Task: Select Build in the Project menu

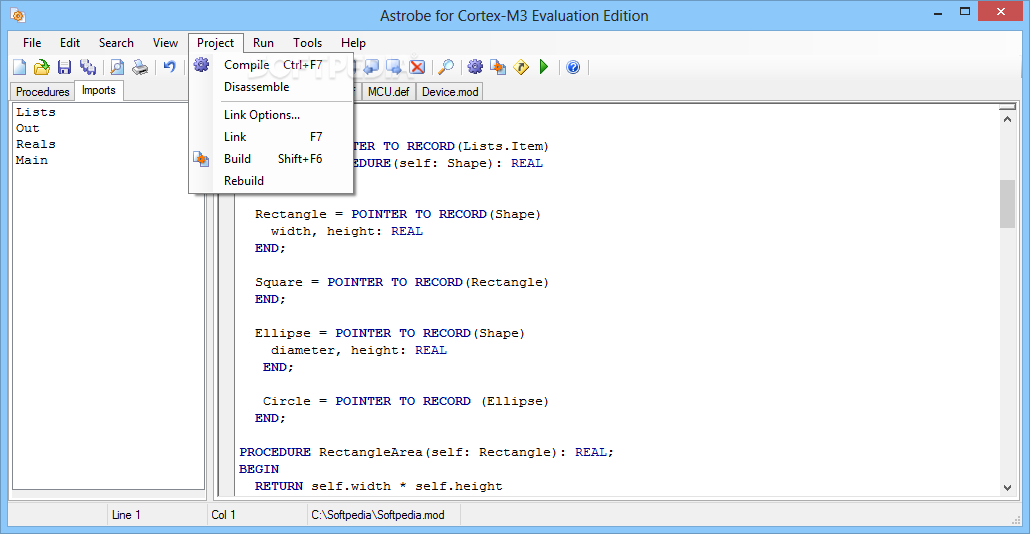Action: pyautogui.click(x=271, y=159)
